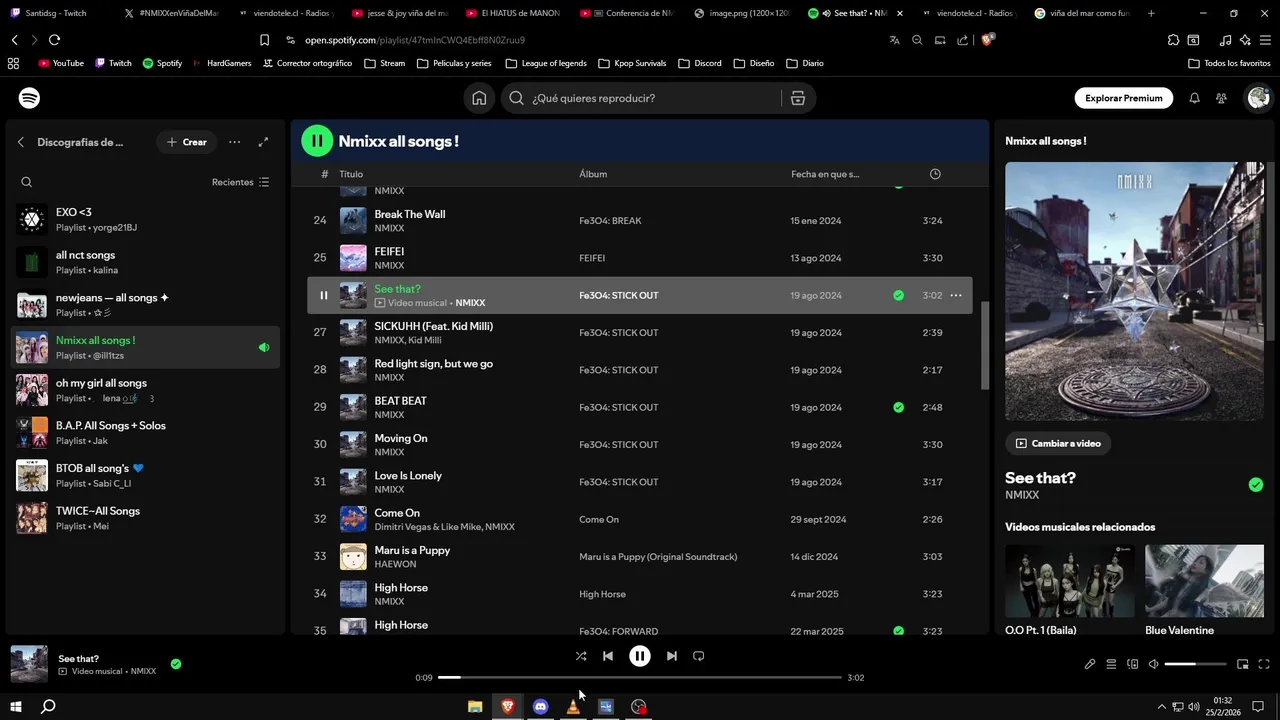Search within the library magnifier icon
This screenshot has height=720, width=1280.
pos(27,182)
